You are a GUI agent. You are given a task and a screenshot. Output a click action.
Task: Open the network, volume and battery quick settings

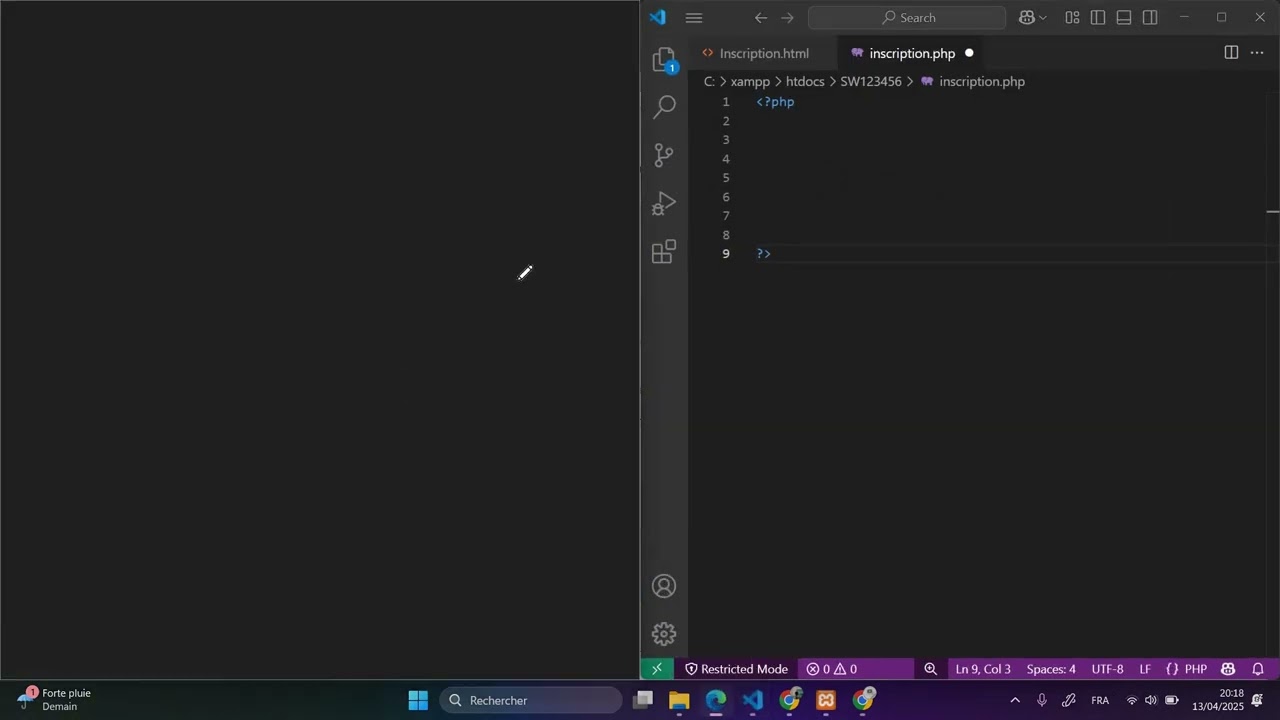[x=1151, y=700]
